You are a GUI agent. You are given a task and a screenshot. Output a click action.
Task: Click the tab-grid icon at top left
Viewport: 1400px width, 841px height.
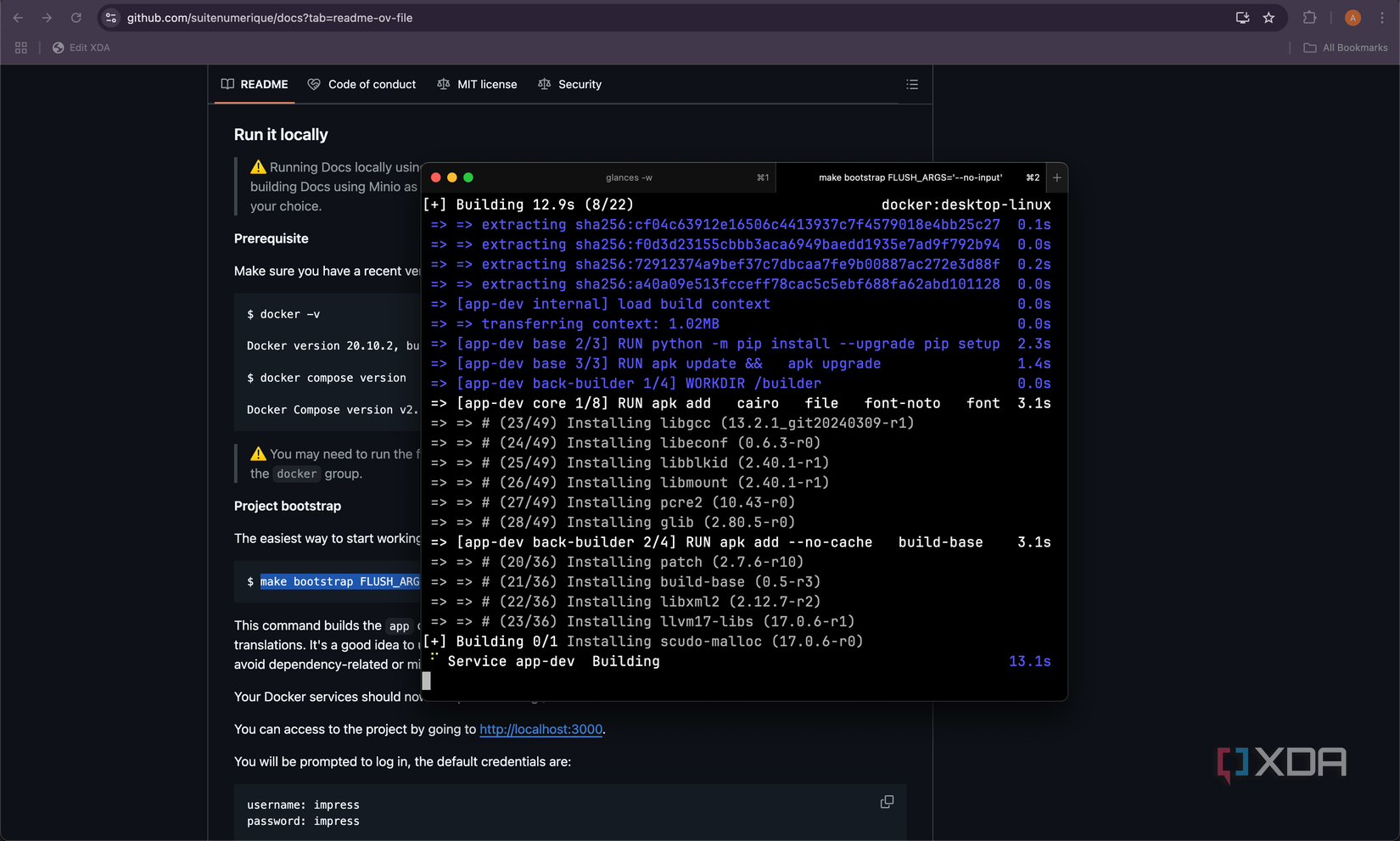click(20, 48)
